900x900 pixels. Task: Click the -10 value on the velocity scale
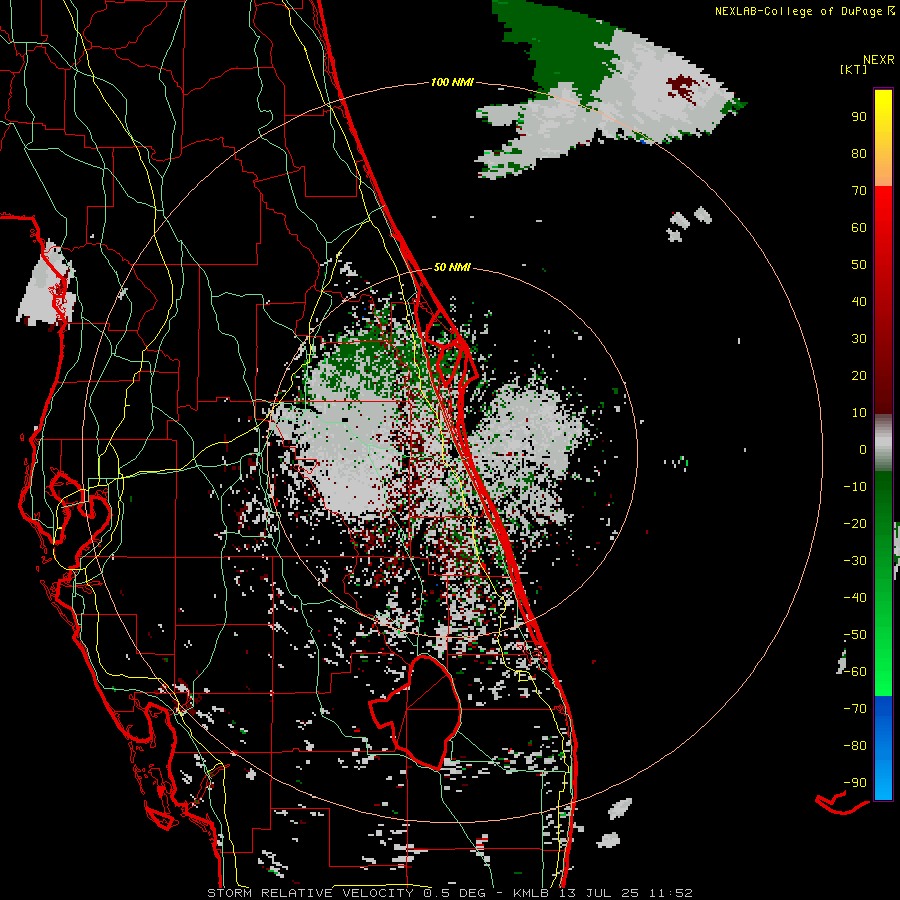pos(855,487)
